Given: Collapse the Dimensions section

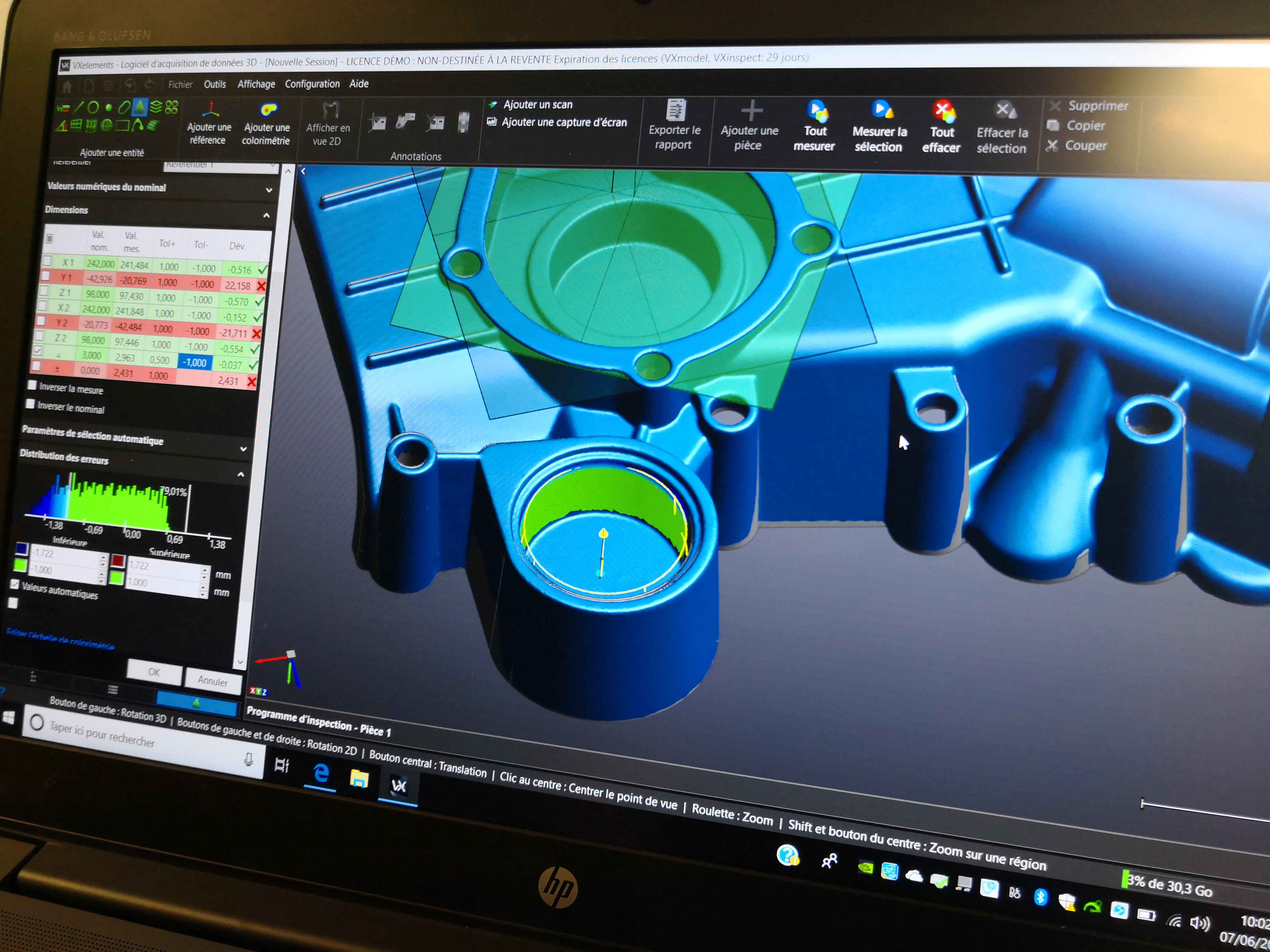Looking at the screenshot, I should point(266,216).
